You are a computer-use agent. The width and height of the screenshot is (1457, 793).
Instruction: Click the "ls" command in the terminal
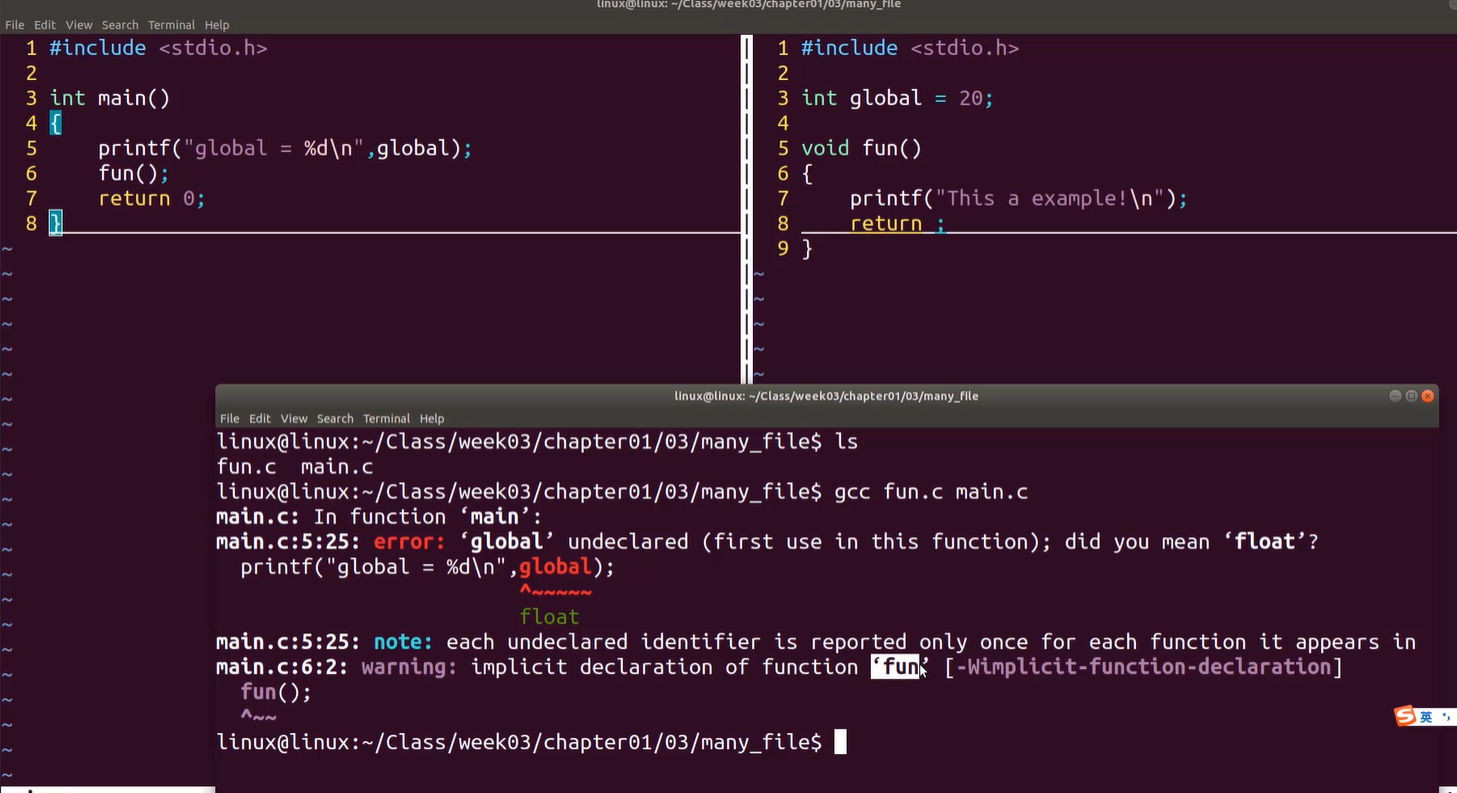(x=847, y=441)
